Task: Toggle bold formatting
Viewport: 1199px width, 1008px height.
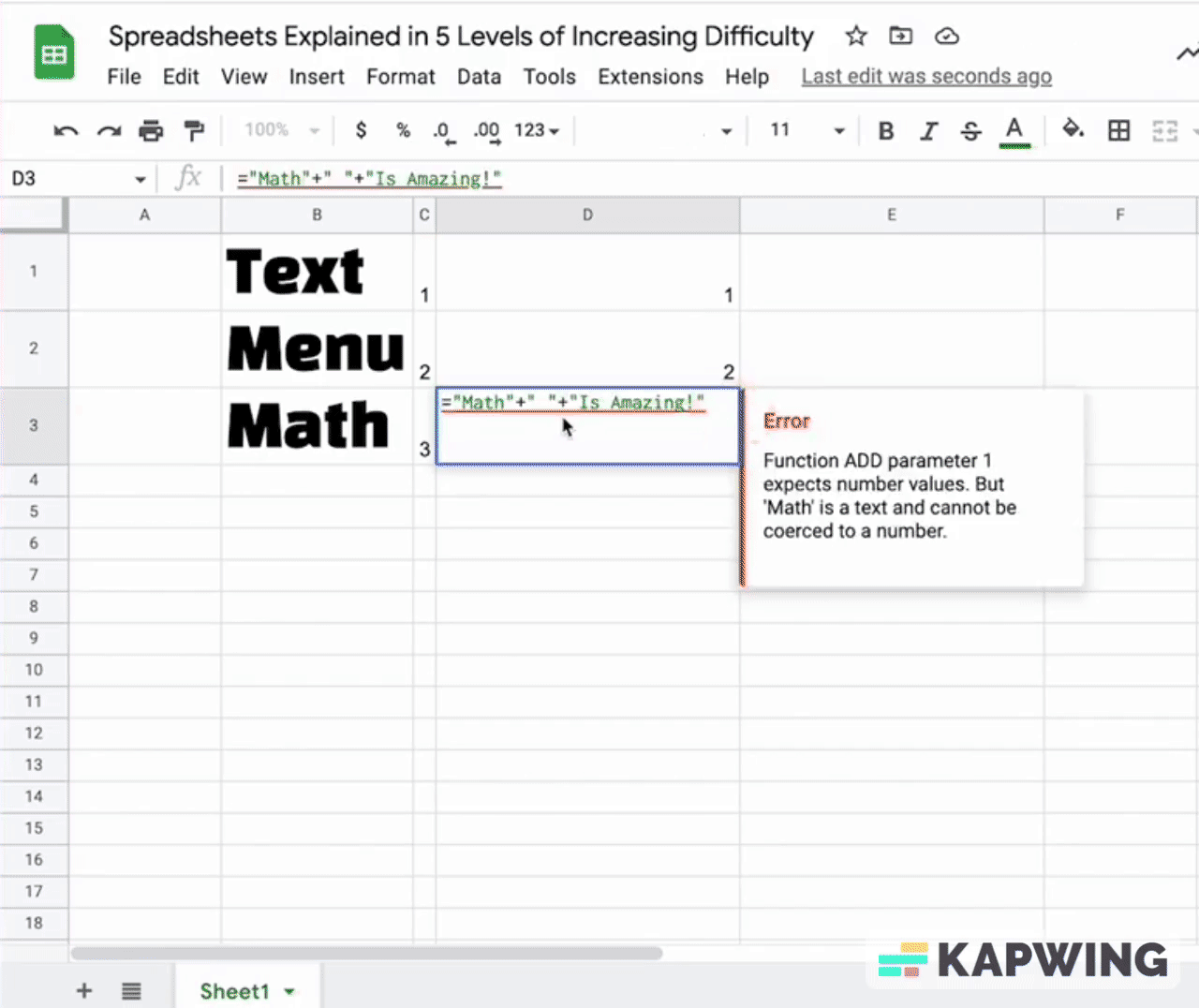Action: tap(885, 131)
